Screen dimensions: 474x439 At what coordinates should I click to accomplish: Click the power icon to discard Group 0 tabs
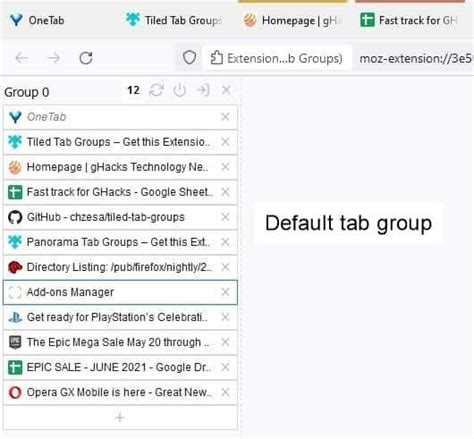179,90
